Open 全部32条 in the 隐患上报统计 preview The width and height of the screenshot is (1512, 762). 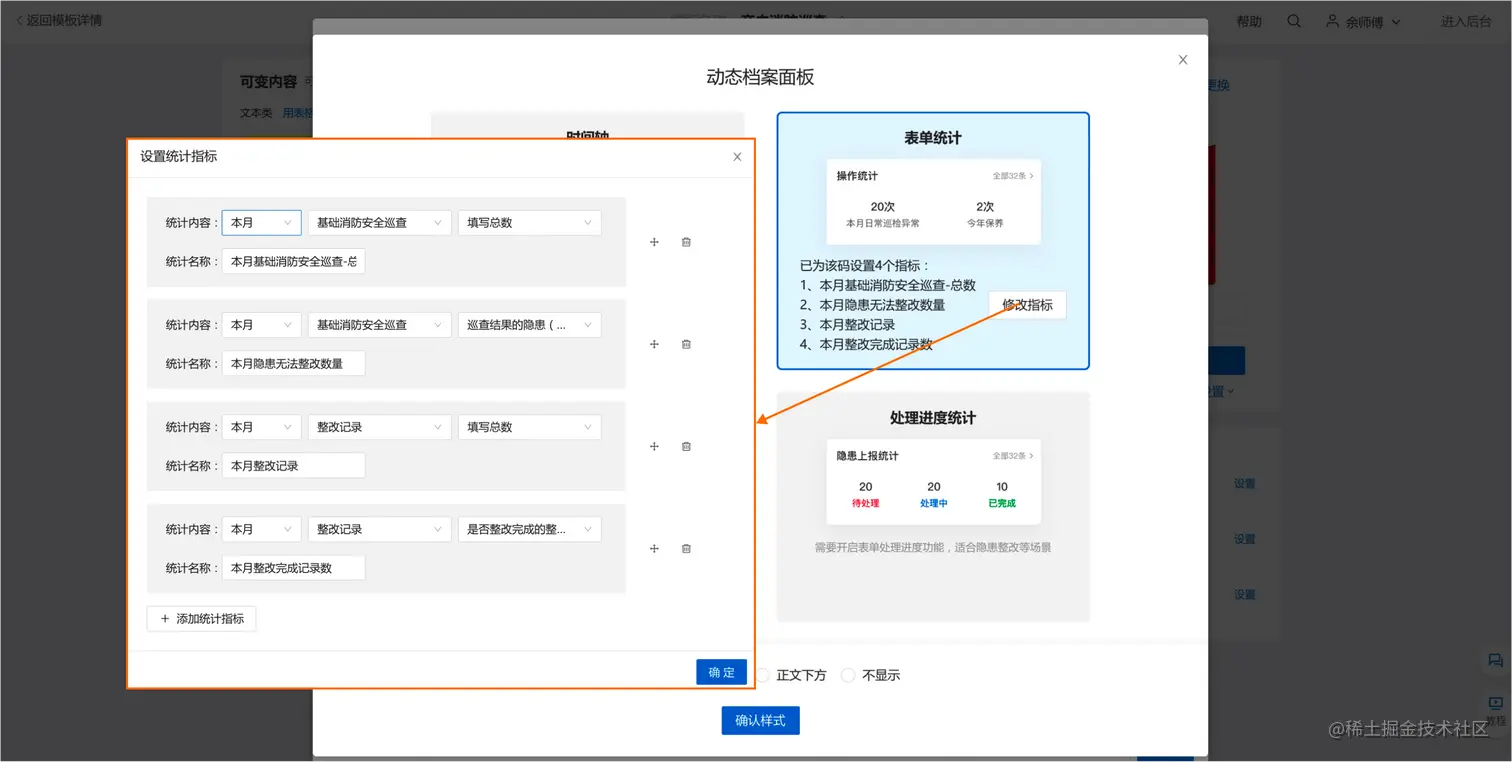1013,456
